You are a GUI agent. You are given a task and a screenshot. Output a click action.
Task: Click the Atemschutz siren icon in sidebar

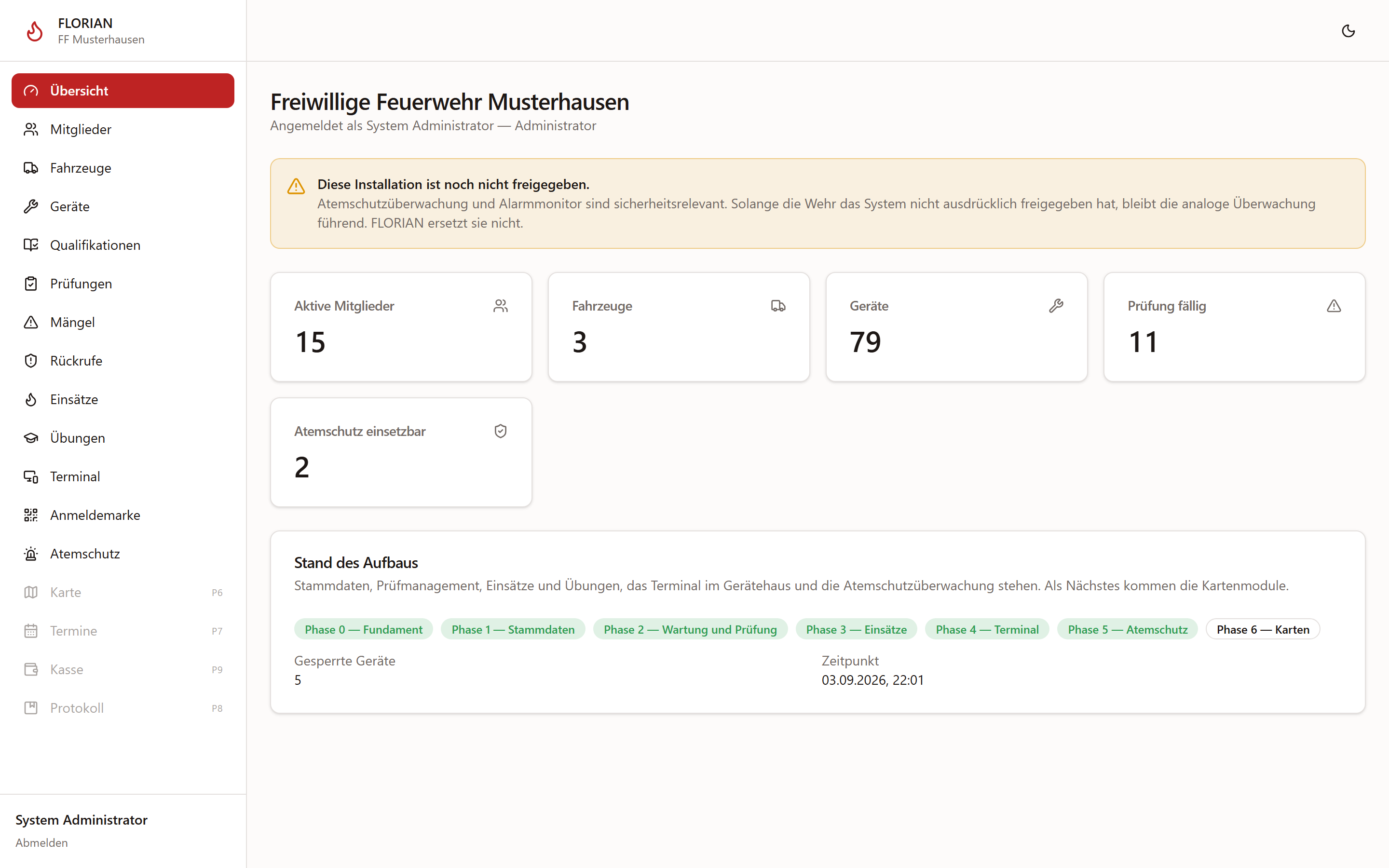pyautogui.click(x=31, y=554)
